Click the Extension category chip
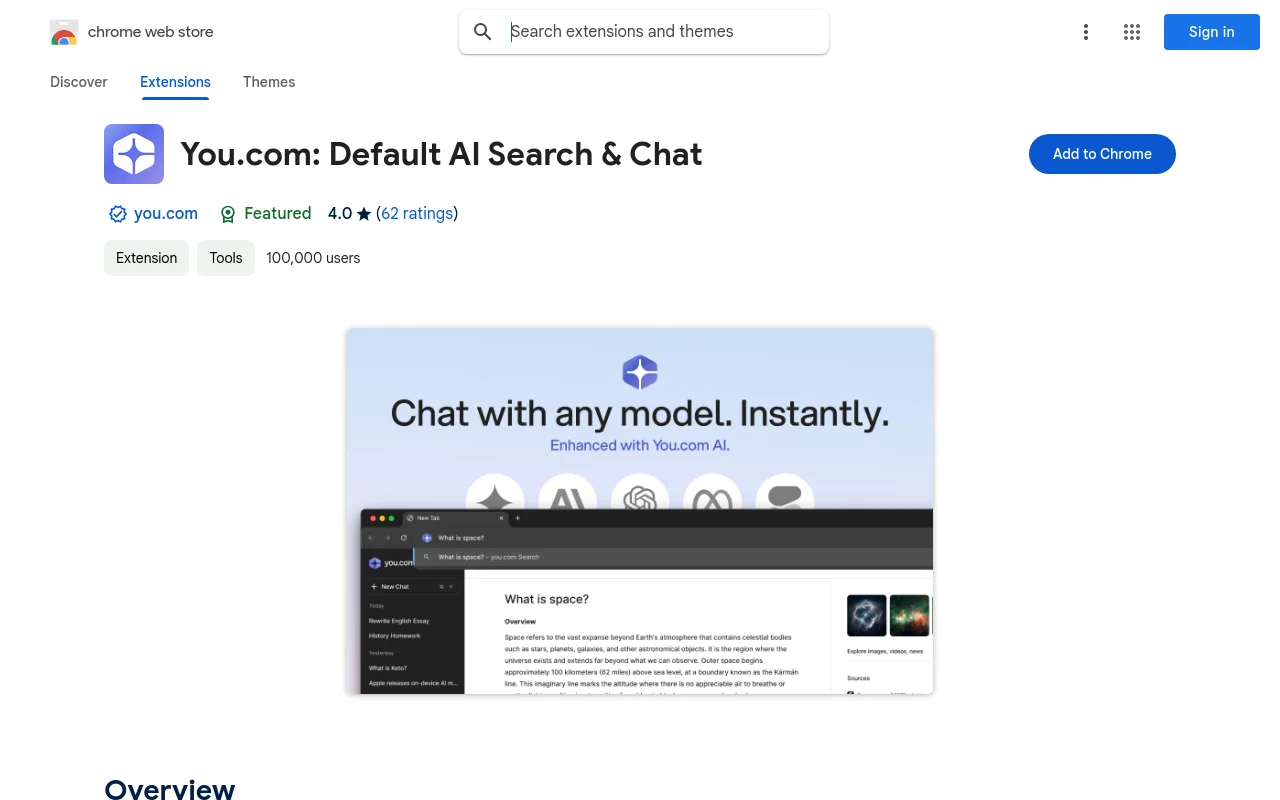Image resolution: width=1280 pixels, height=800 pixels. click(x=146, y=258)
